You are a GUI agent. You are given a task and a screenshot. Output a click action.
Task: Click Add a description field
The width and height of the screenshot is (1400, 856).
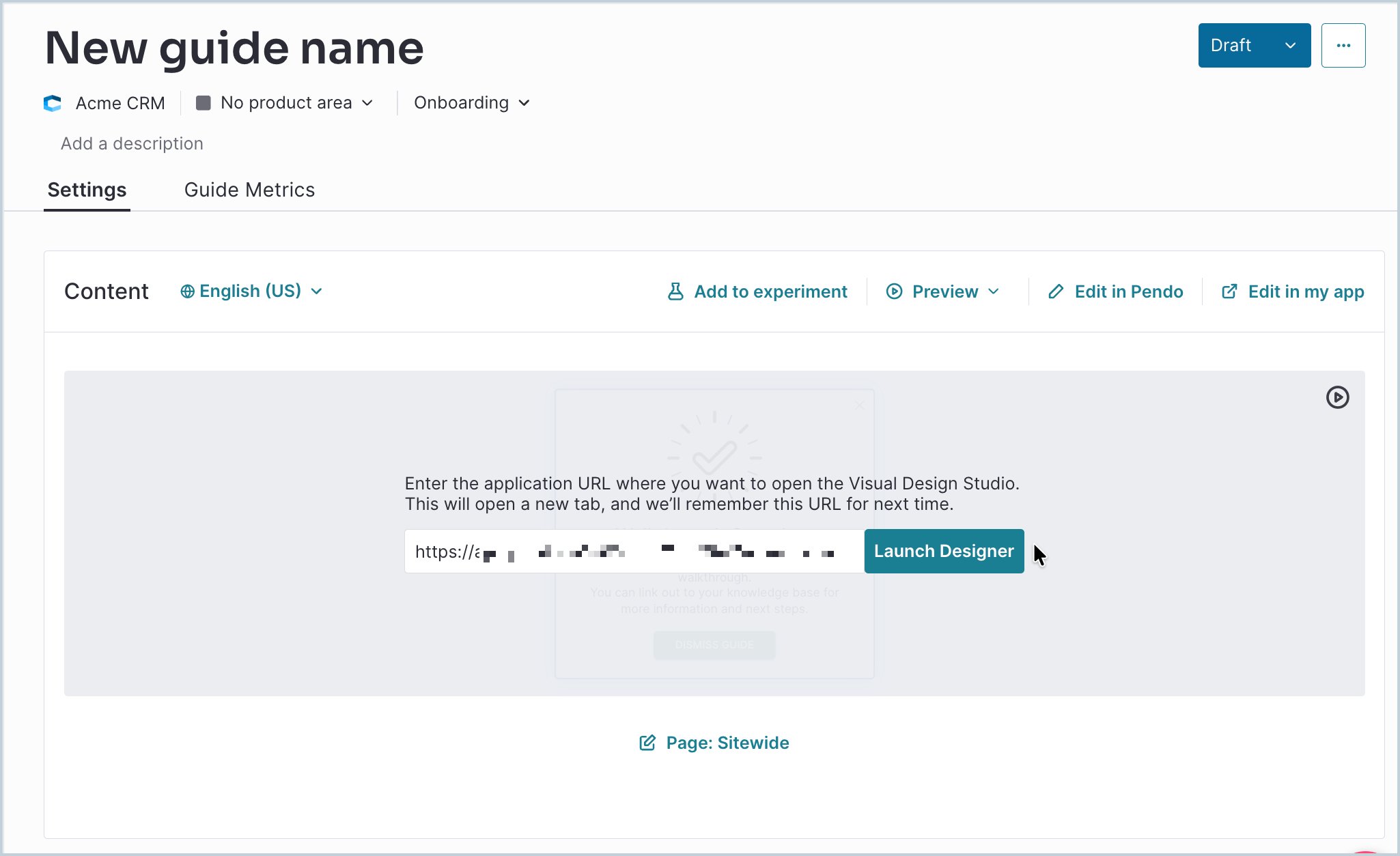[132, 143]
